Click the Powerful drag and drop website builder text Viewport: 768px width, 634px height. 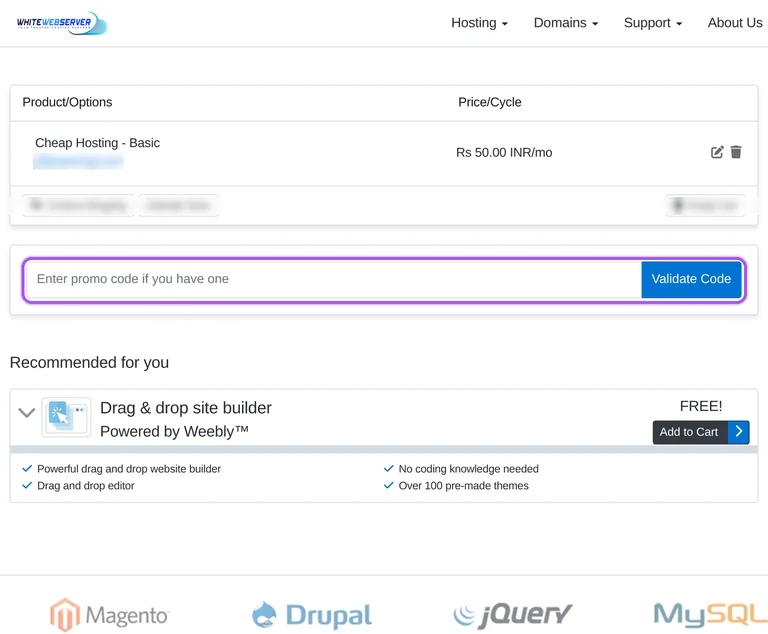[x=129, y=469]
